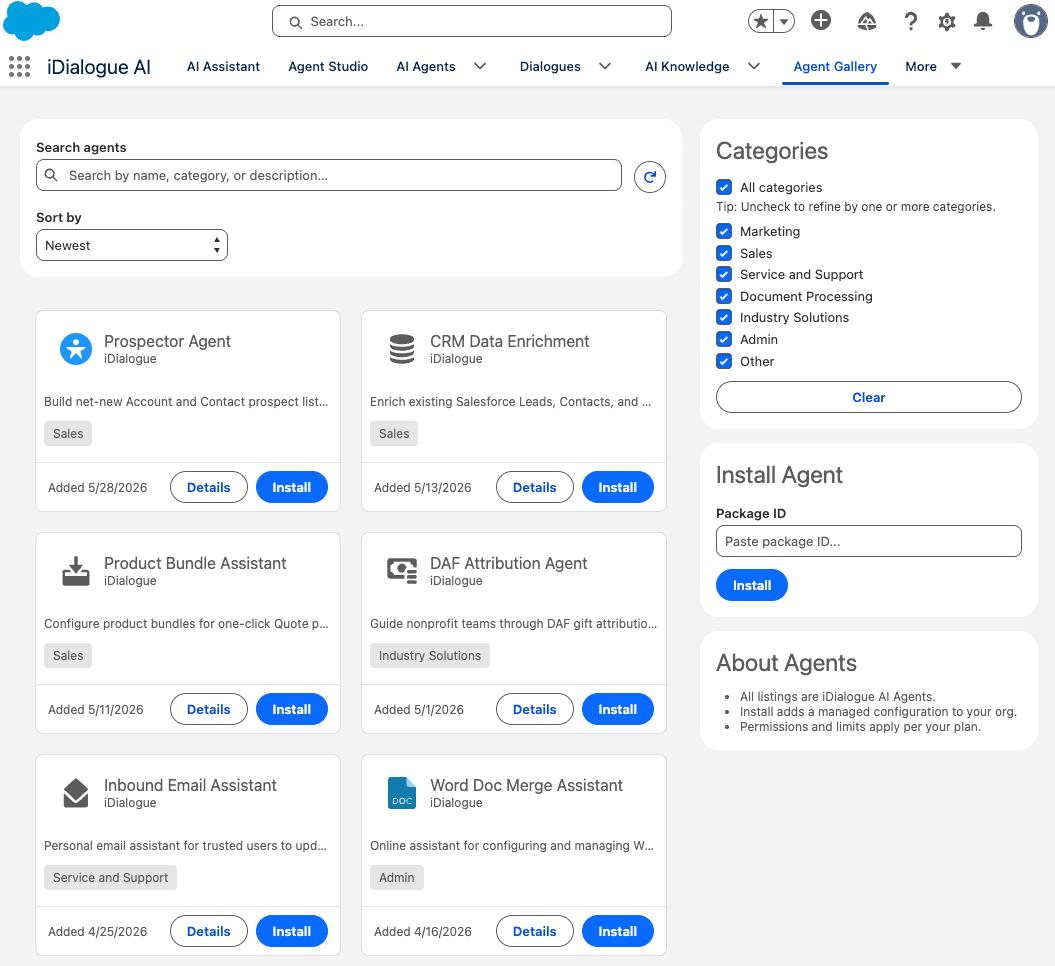View Details for CRM Data Enrichment
Viewport: 1055px width, 966px height.
[x=535, y=487]
